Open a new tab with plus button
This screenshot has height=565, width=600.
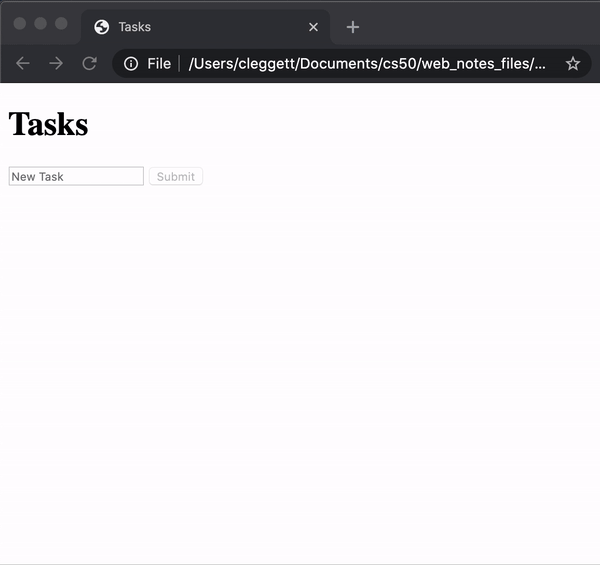(352, 27)
